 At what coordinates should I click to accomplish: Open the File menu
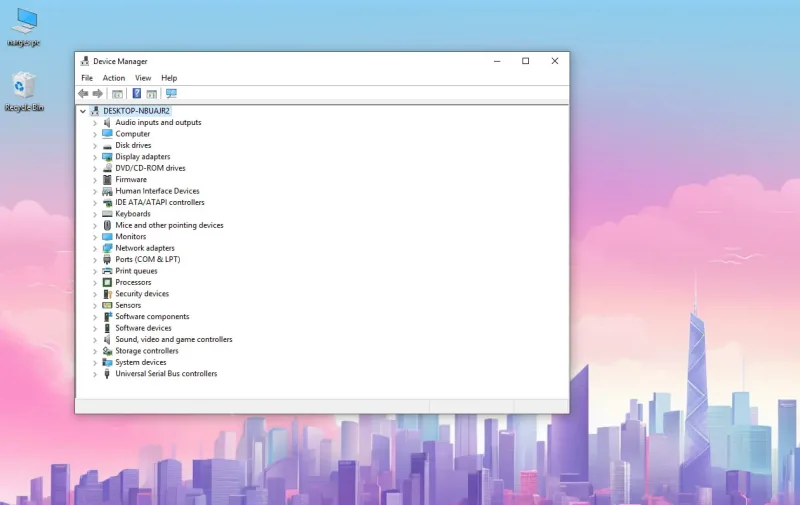coord(87,78)
